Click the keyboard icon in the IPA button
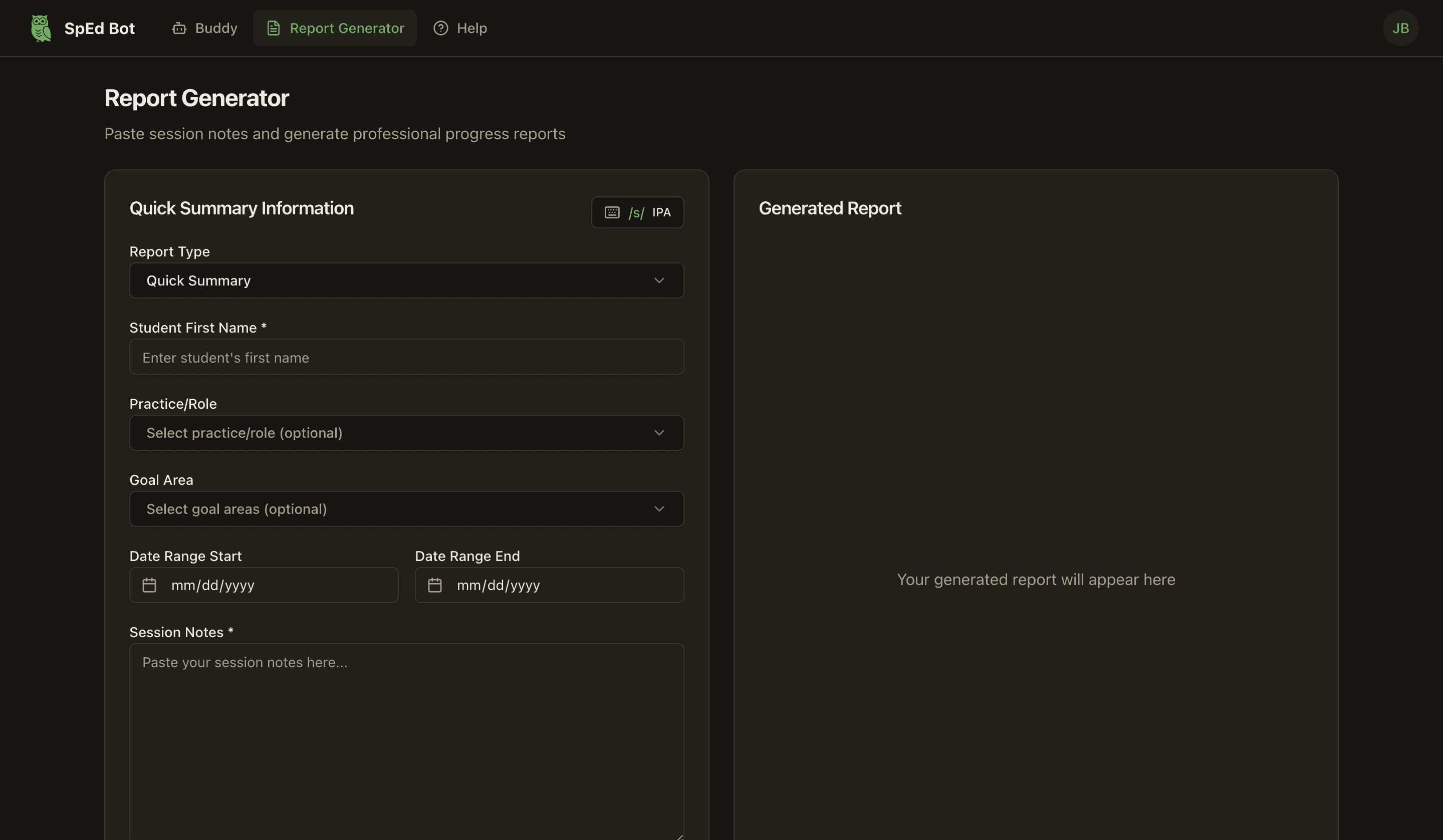The image size is (1443, 840). (x=612, y=212)
